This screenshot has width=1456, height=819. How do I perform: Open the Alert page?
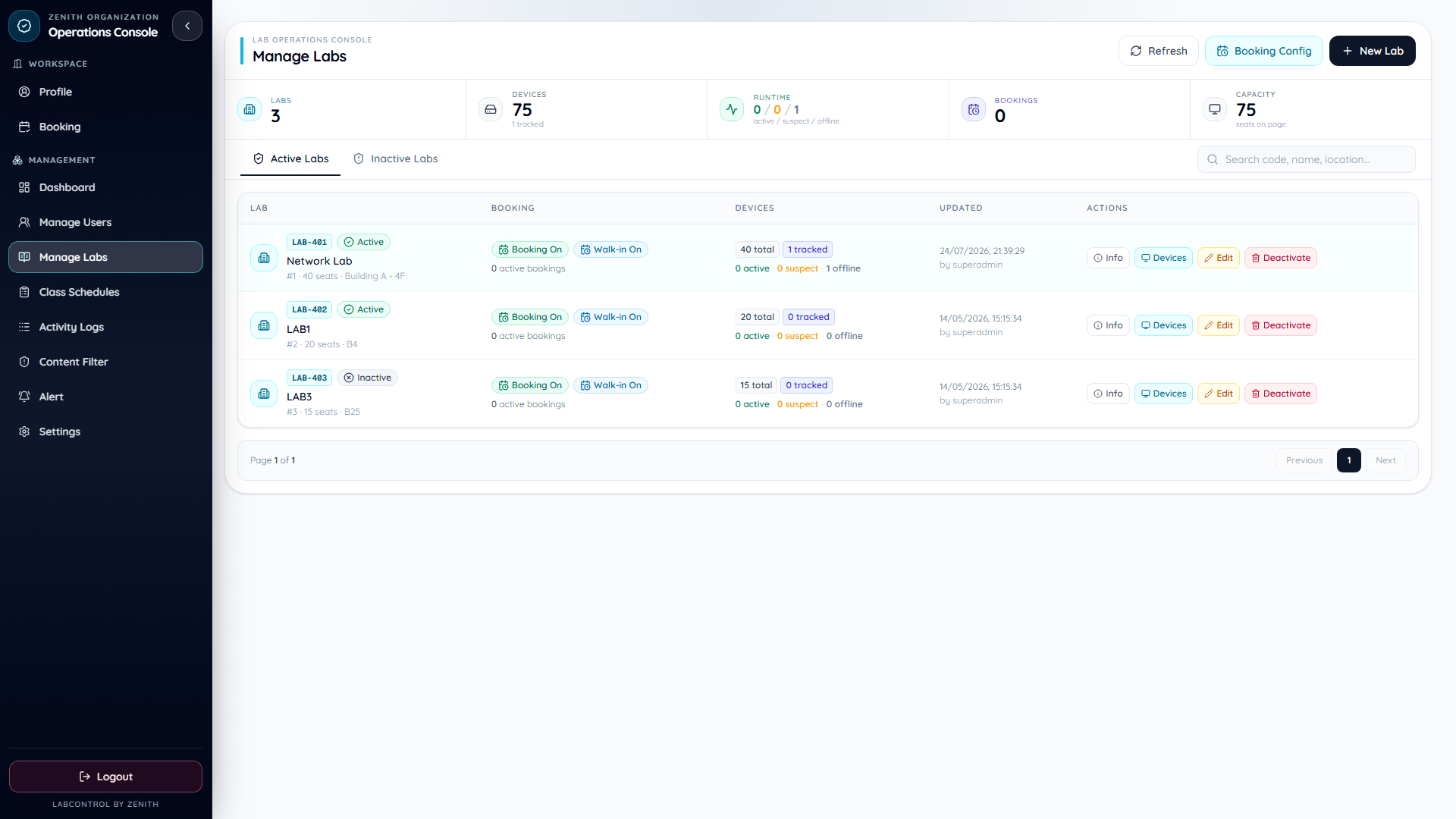[x=105, y=397]
